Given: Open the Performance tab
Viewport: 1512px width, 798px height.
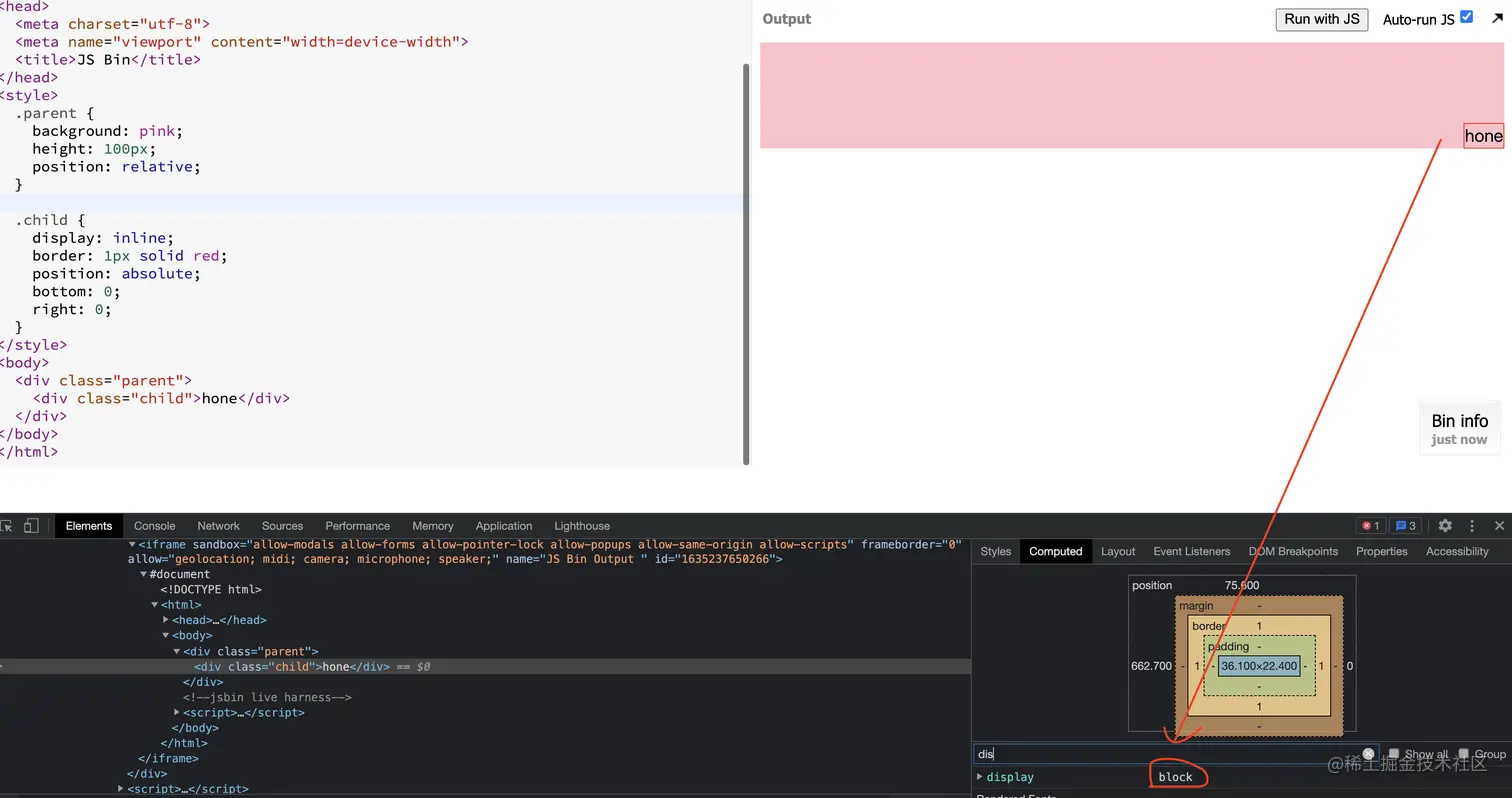Looking at the screenshot, I should click(x=358, y=526).
